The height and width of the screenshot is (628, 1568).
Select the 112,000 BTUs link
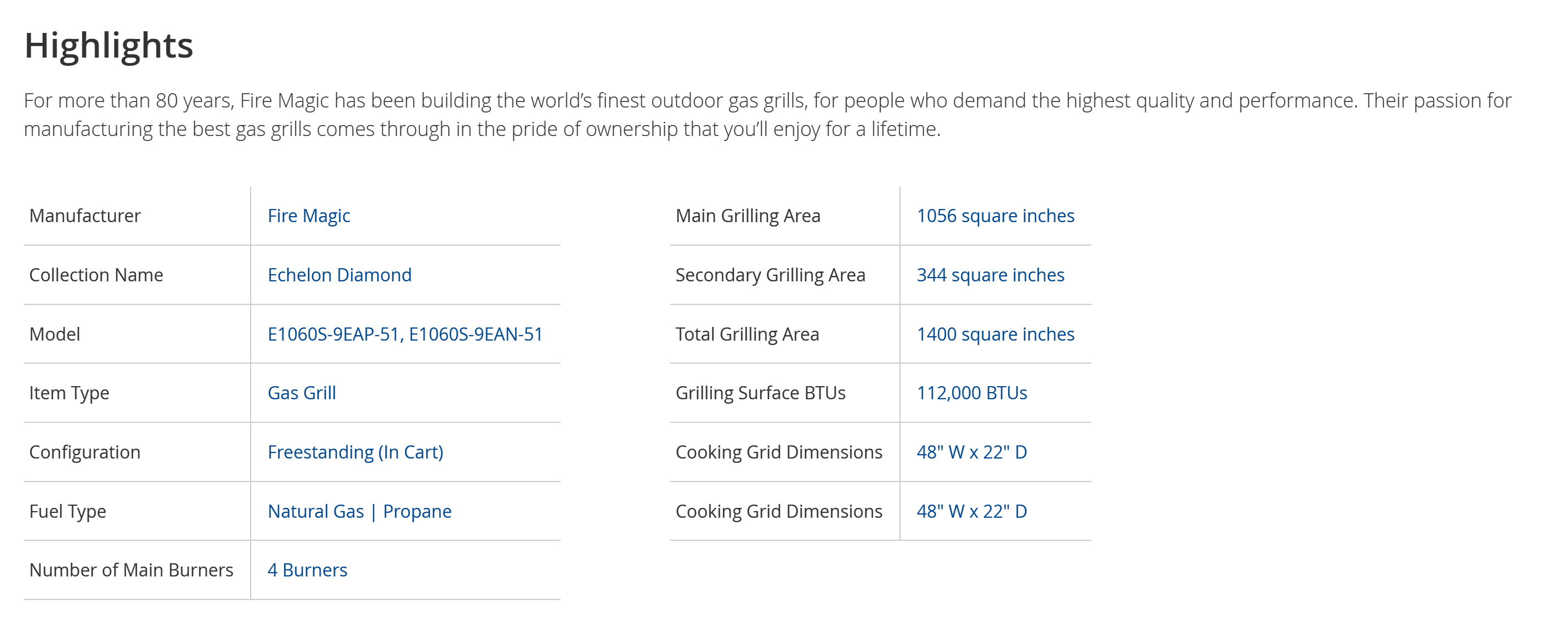pos(971,393)
